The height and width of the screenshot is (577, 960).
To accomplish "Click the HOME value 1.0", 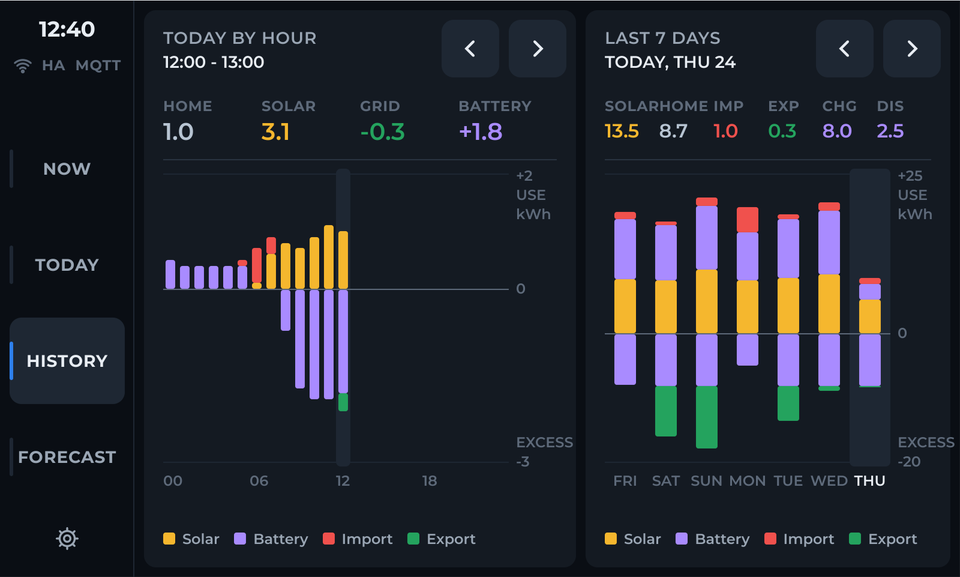I will pyautogui.click(x=178, y=132).
